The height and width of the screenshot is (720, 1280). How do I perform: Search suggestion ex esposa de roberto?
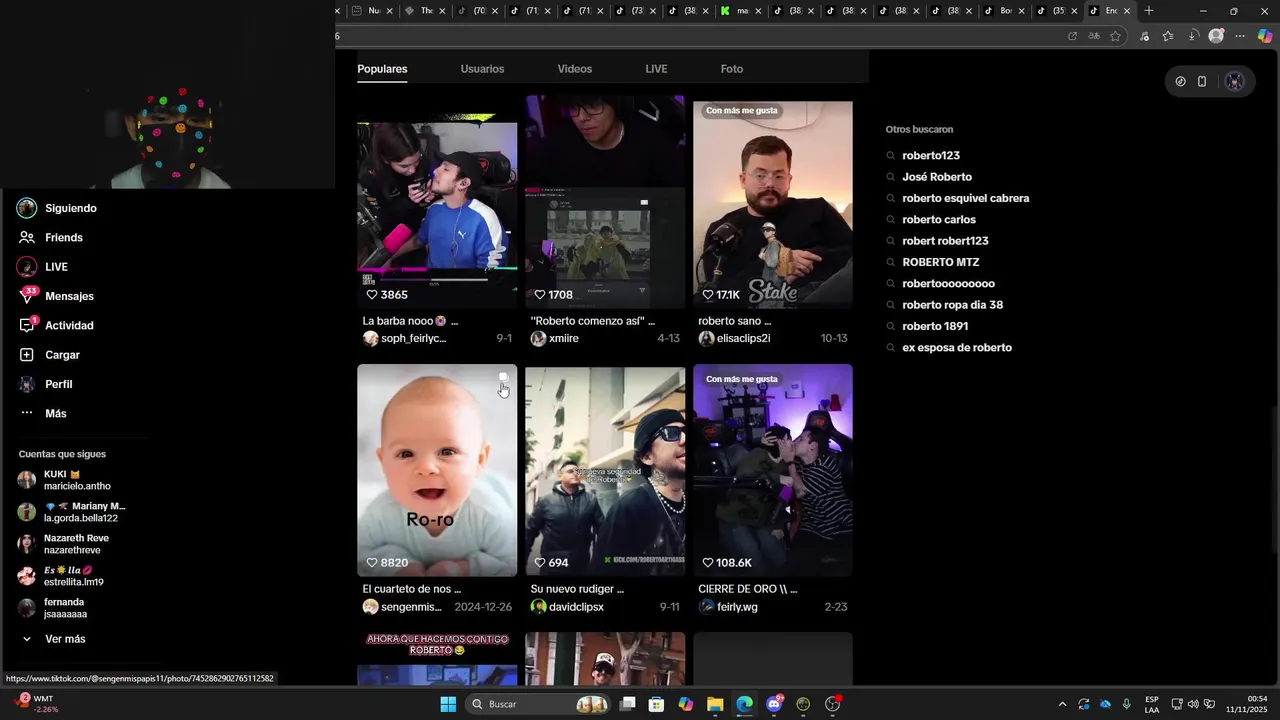tap(956, 348)
